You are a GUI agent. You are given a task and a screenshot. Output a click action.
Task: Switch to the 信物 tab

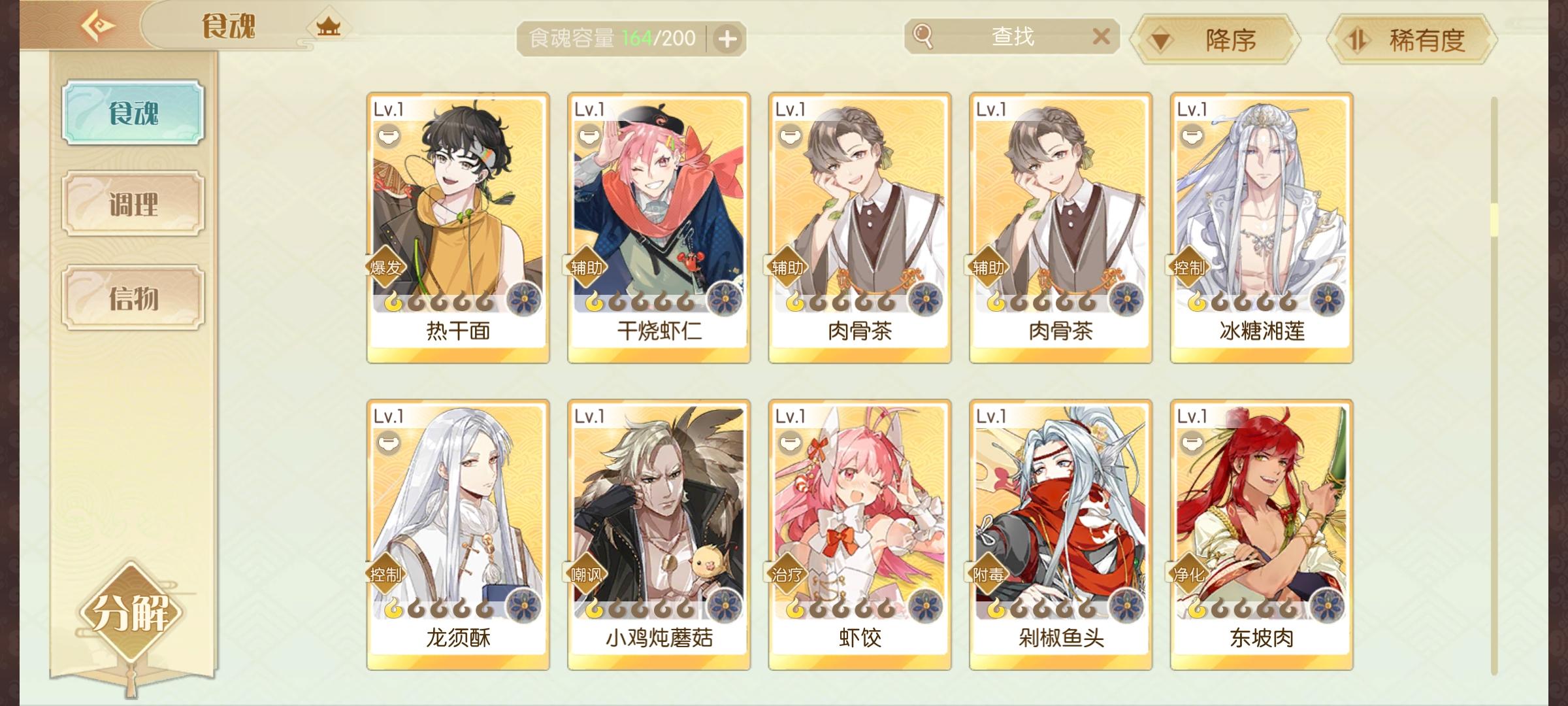click(x=133, y=298)
